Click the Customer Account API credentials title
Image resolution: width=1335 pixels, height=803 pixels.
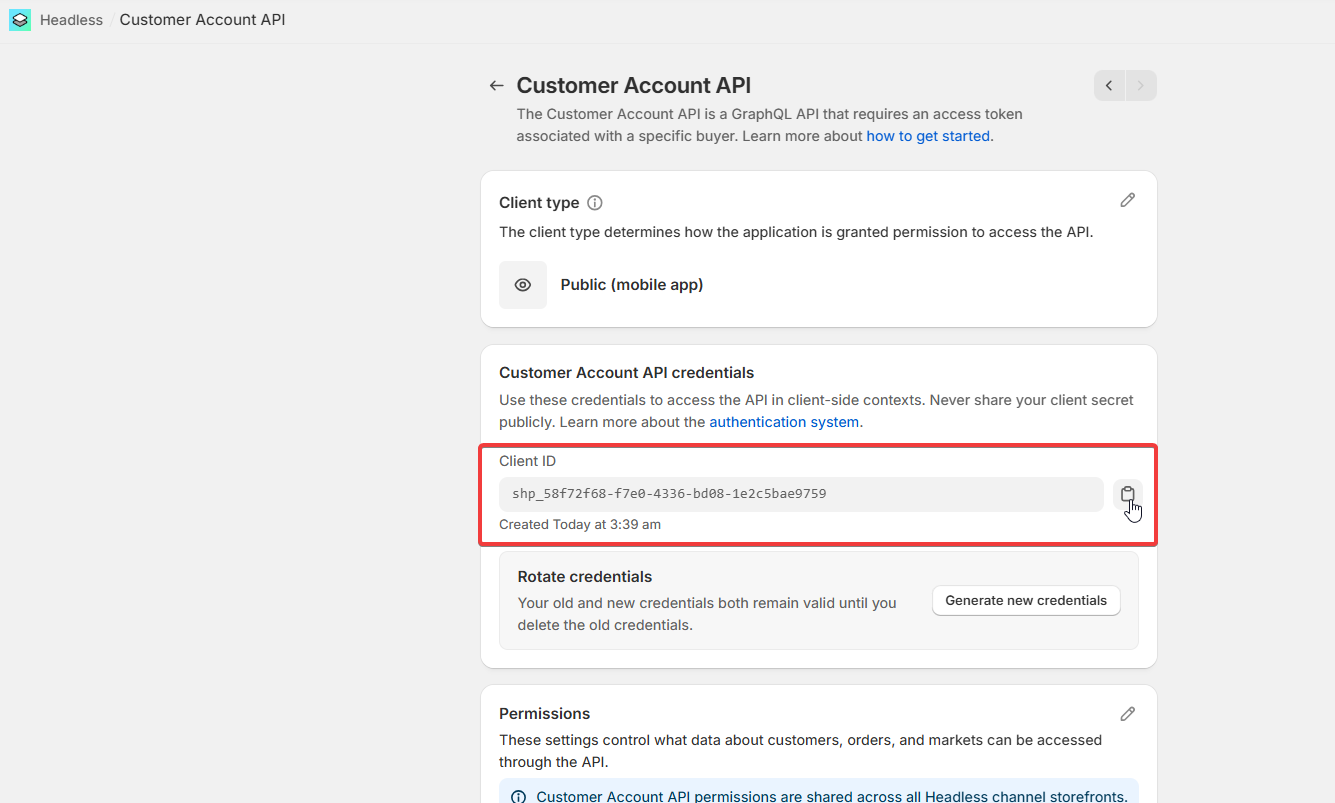click(x=626, y=373)
